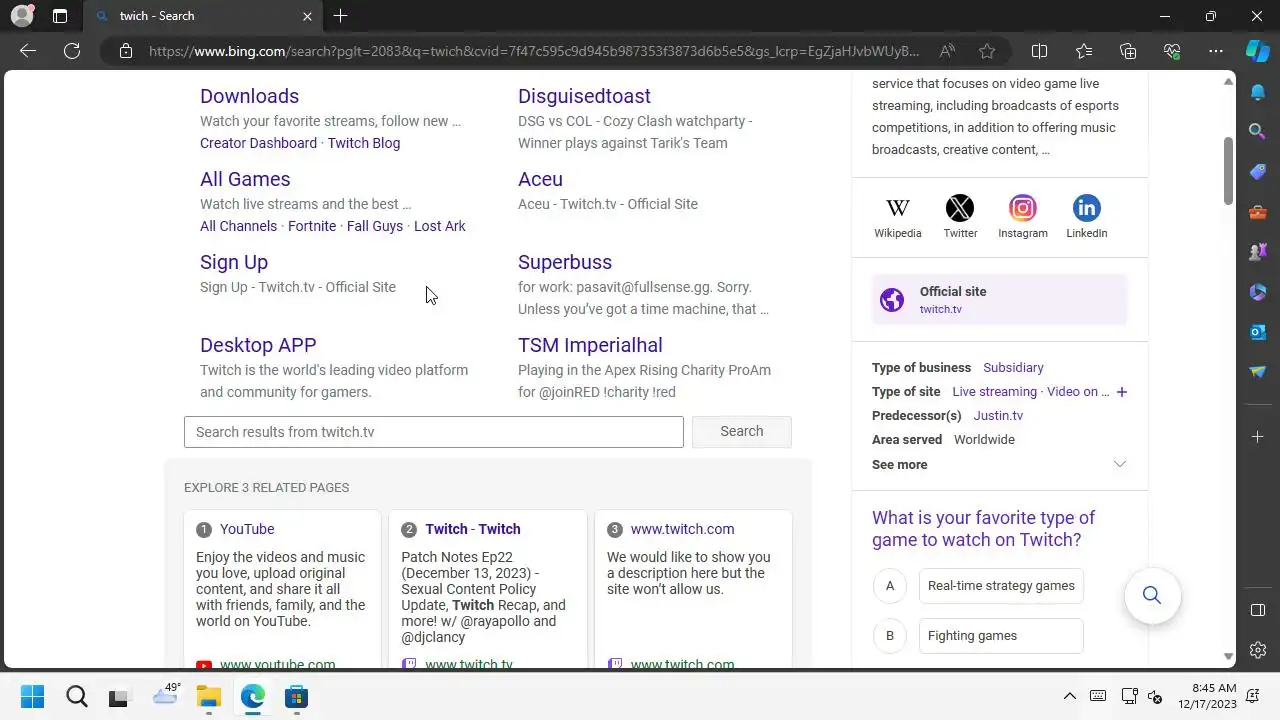The width and height of the screenshot is (1280, 720).
Task: Expand See more in Twitch info
Action: [999, 464]
